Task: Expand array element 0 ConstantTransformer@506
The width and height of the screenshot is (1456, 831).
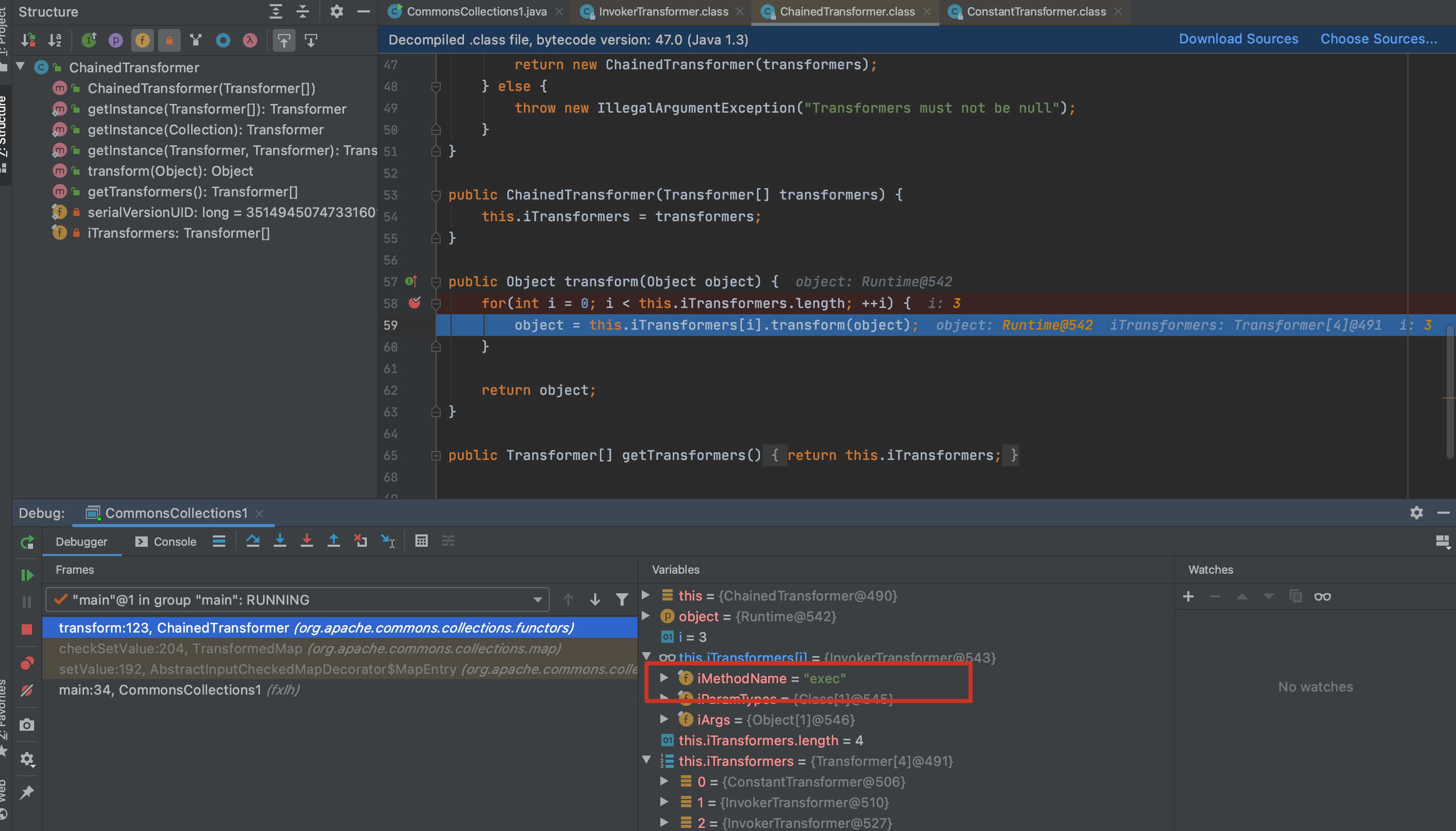Action: point(664,781)
